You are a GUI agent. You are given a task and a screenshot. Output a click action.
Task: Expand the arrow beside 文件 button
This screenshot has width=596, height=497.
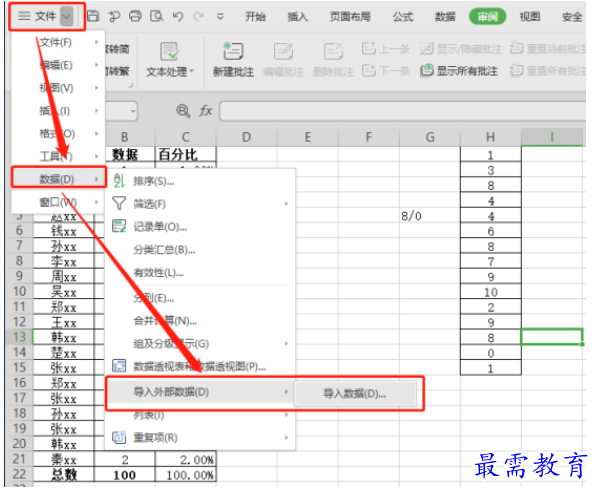[67, 16]
